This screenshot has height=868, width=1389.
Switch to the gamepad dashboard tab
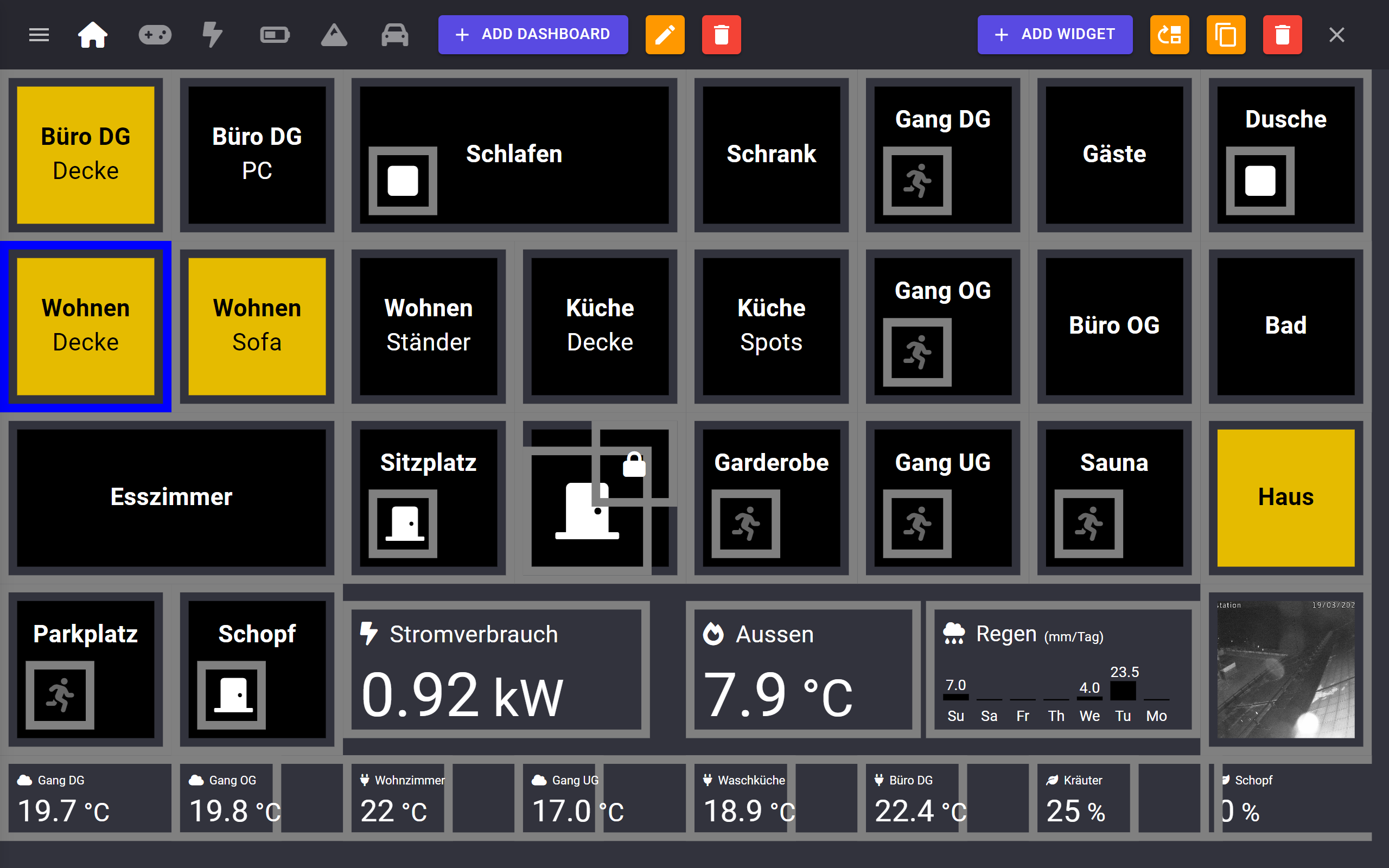click(155, 35)
